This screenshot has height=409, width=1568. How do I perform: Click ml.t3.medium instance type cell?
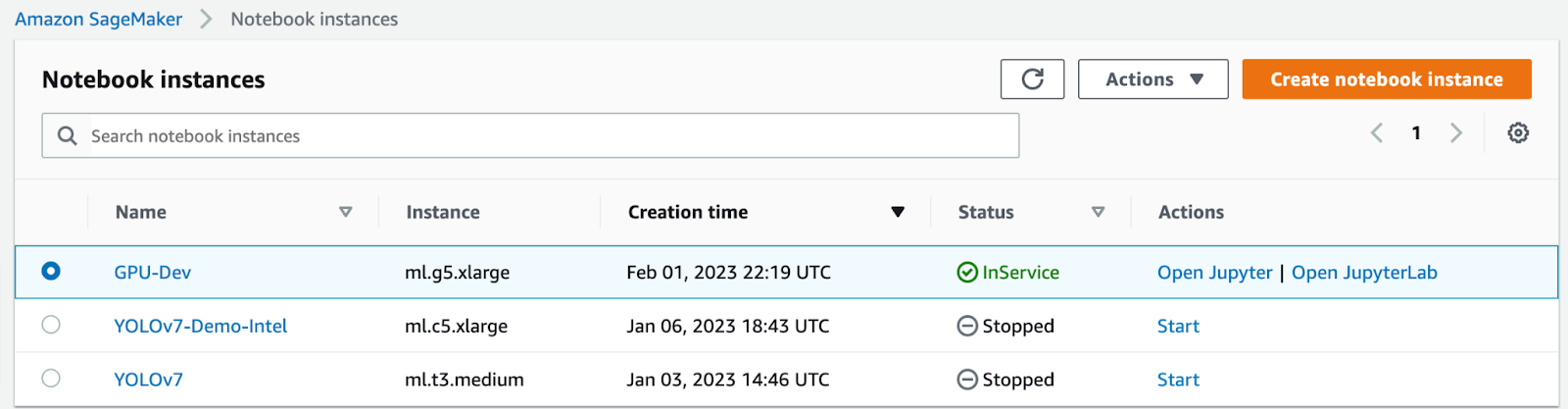point(464,380)
